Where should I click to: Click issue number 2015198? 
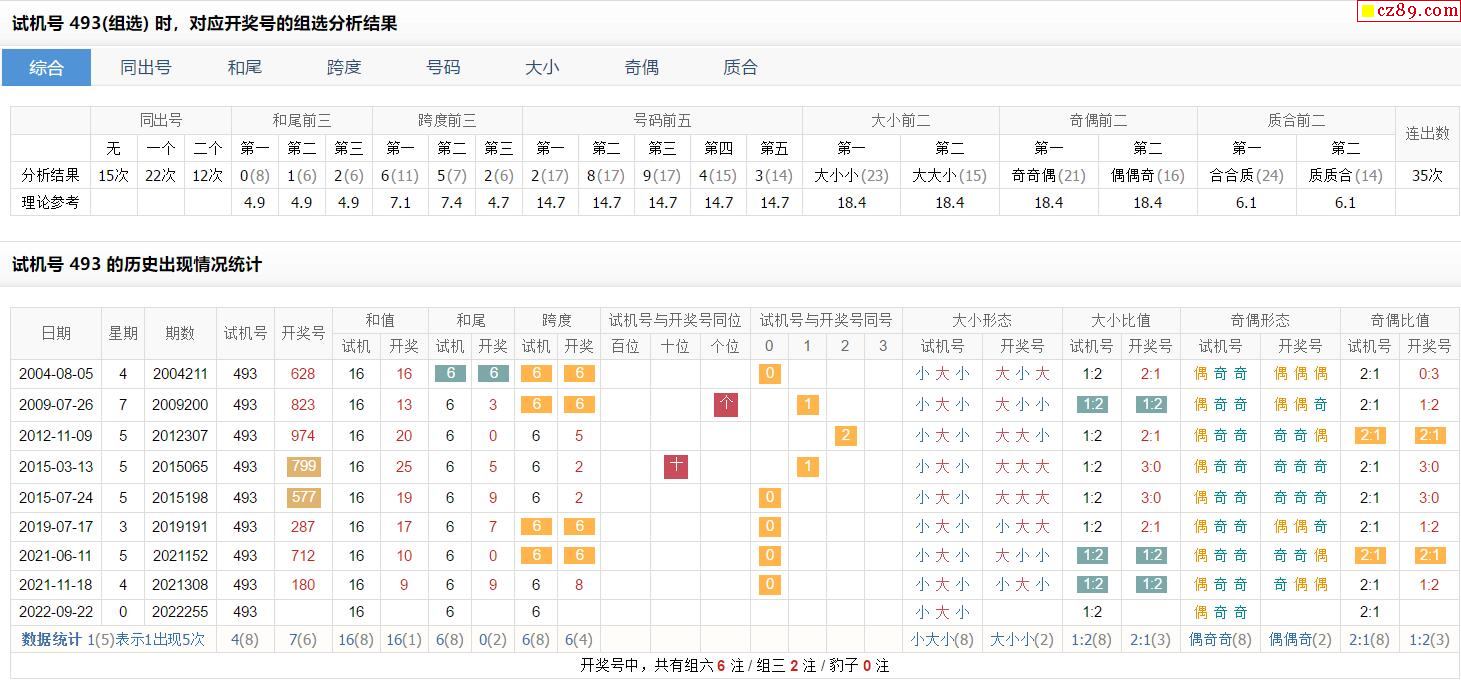tap(180, 497)
